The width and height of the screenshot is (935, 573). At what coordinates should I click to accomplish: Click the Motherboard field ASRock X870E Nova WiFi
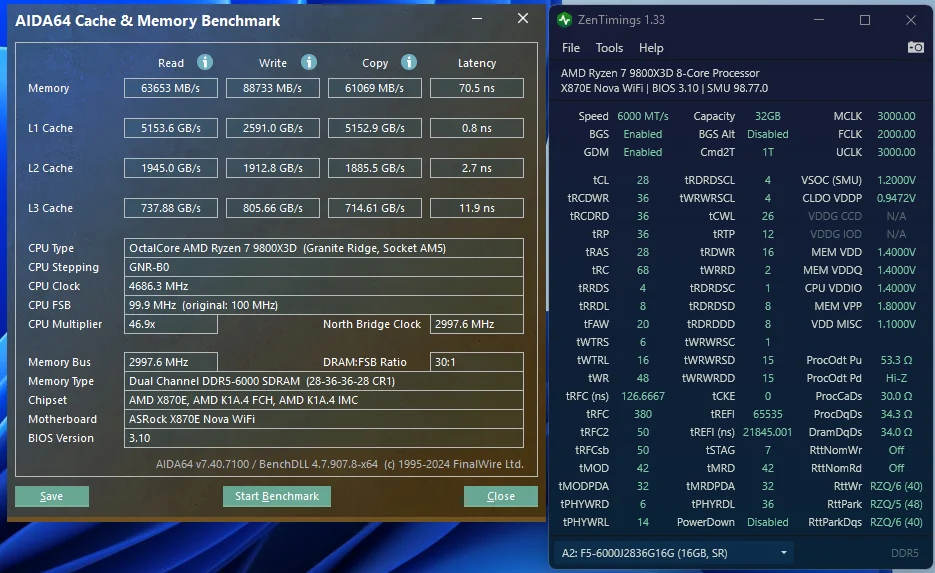324,419
